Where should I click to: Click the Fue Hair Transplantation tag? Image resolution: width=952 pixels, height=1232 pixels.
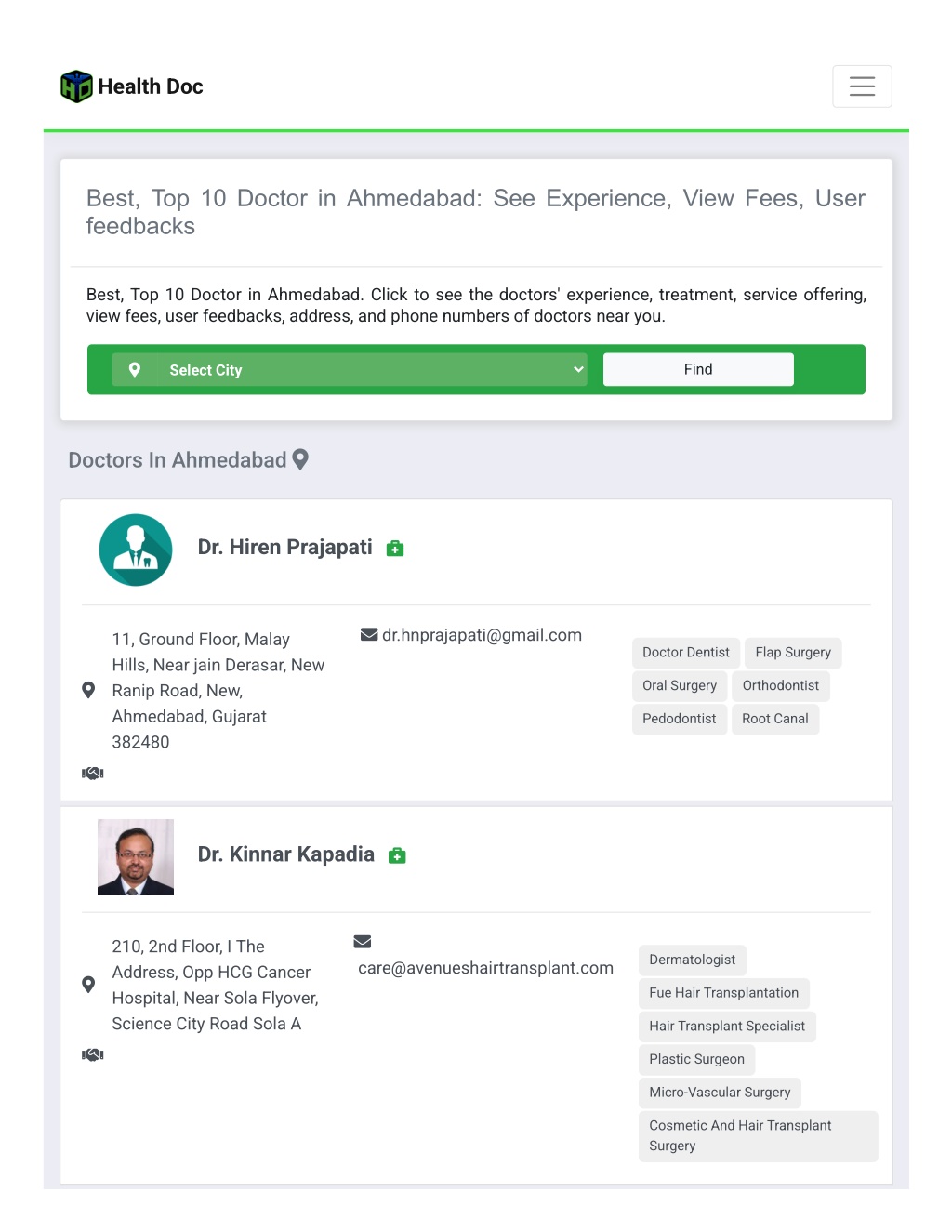coord(724,993)
